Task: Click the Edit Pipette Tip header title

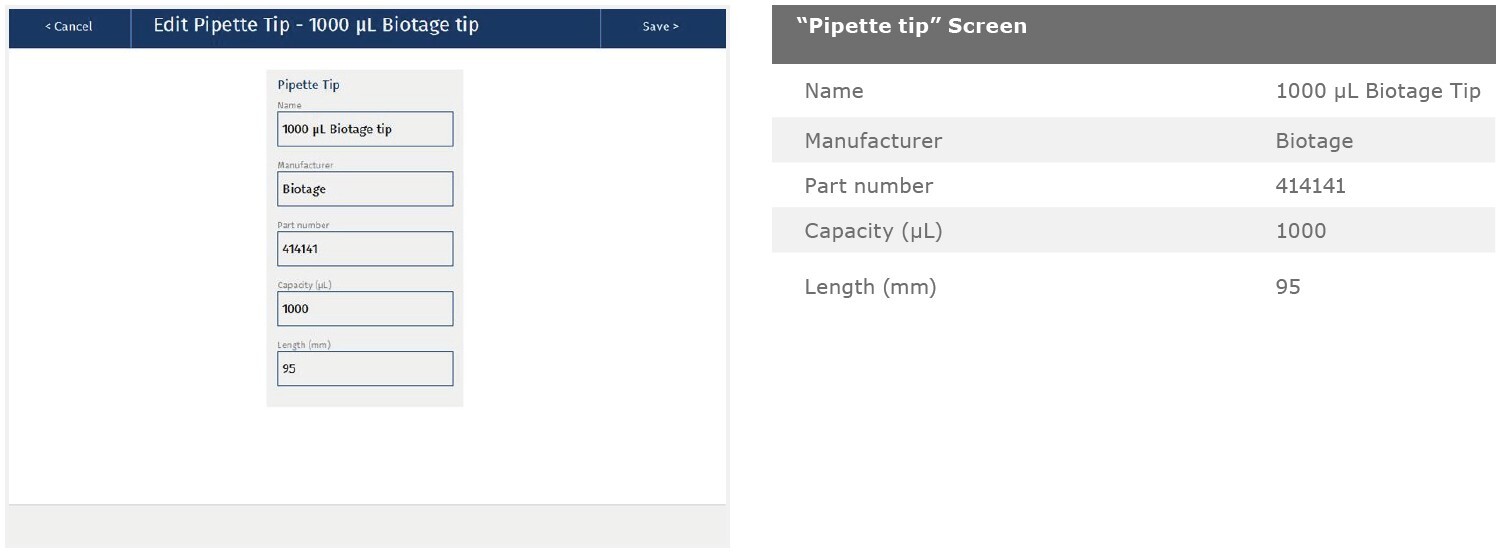Action: 316,26
